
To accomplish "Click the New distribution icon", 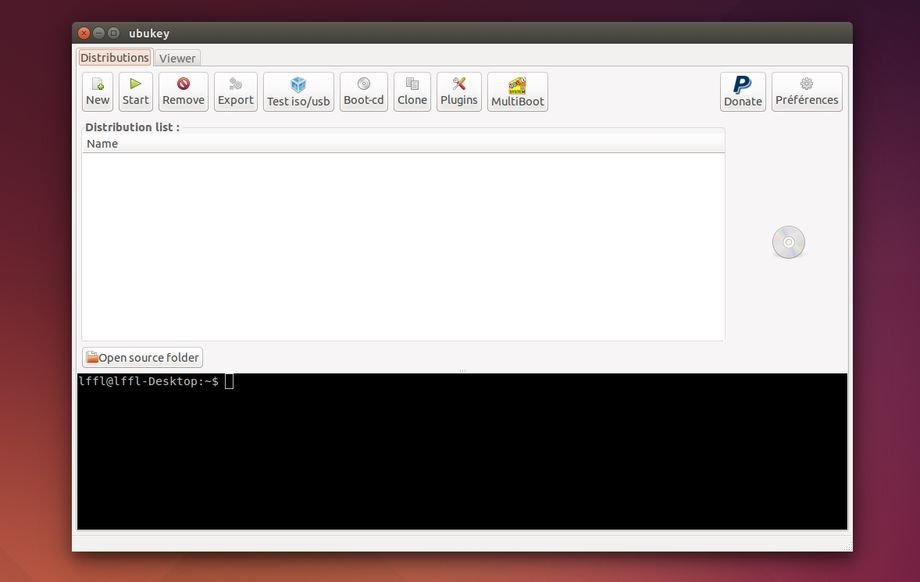I will [97, 85].
